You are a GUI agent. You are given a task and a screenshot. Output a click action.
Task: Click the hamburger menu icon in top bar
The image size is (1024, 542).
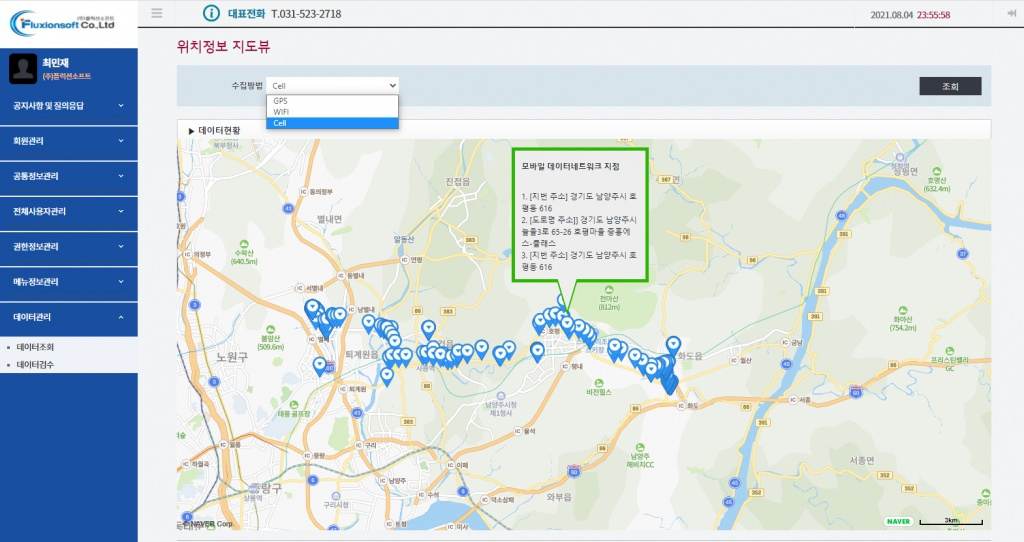pyautogui.click(x=156, y=13)
